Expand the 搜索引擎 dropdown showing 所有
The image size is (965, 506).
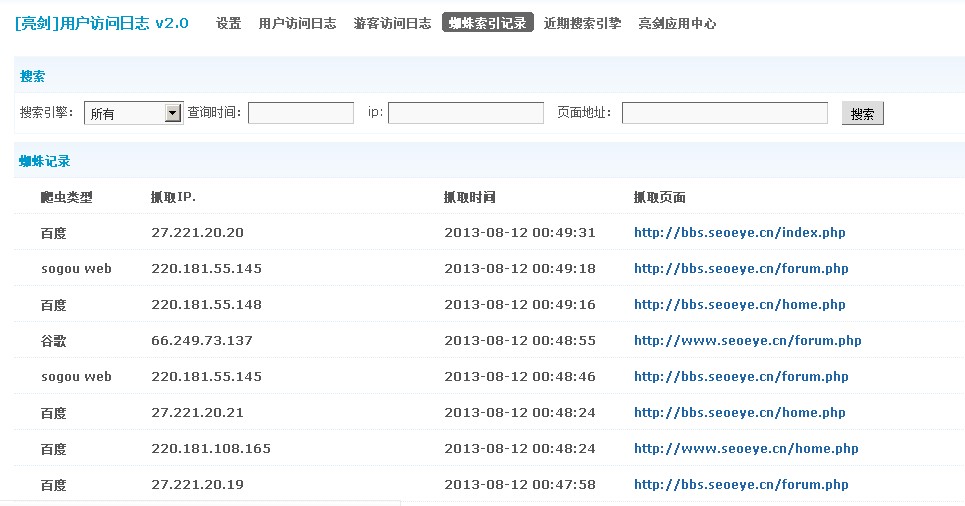[x=133, y=113]
